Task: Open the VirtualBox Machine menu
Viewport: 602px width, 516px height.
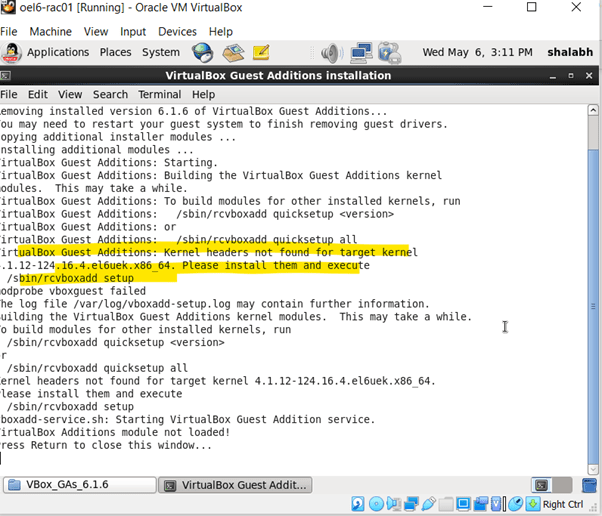Action: [50, 32]
